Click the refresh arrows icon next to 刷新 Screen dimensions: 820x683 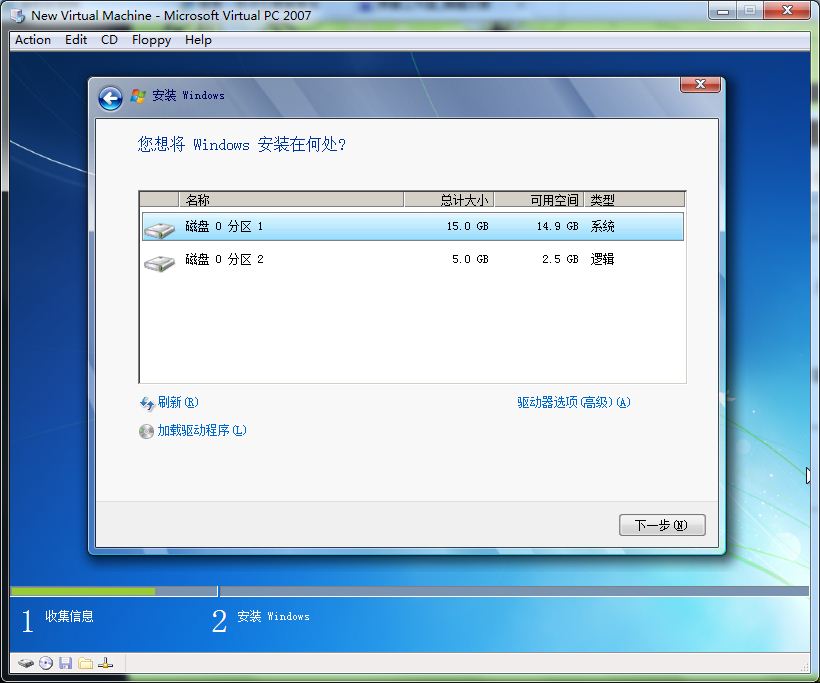coord(147,402)
